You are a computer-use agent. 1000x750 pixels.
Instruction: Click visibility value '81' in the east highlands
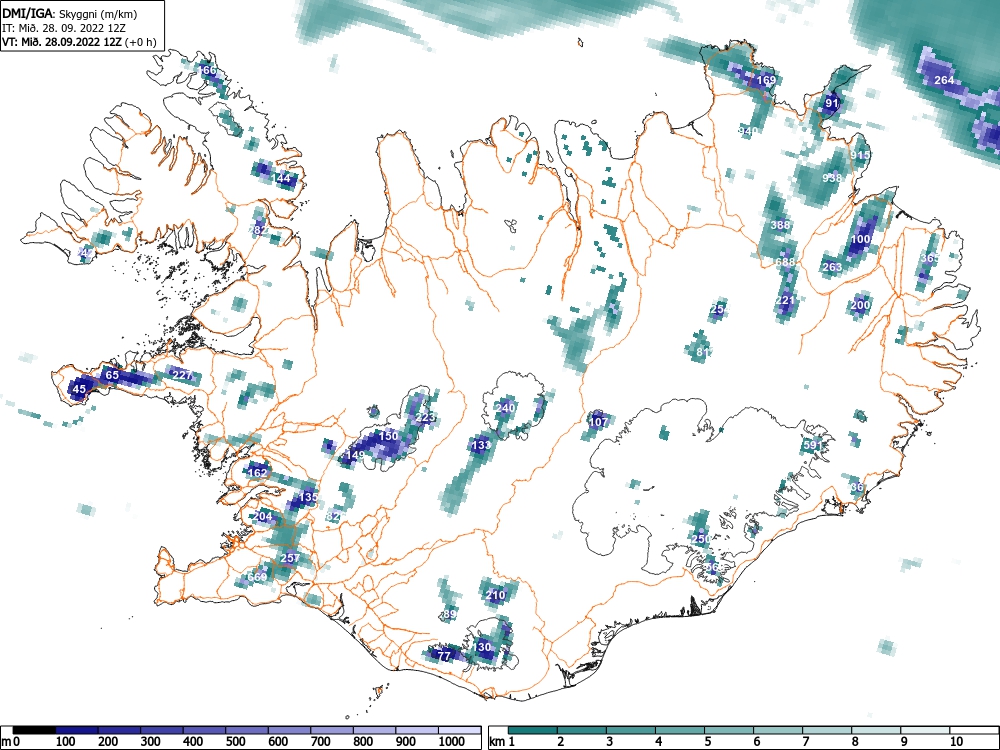703,352
